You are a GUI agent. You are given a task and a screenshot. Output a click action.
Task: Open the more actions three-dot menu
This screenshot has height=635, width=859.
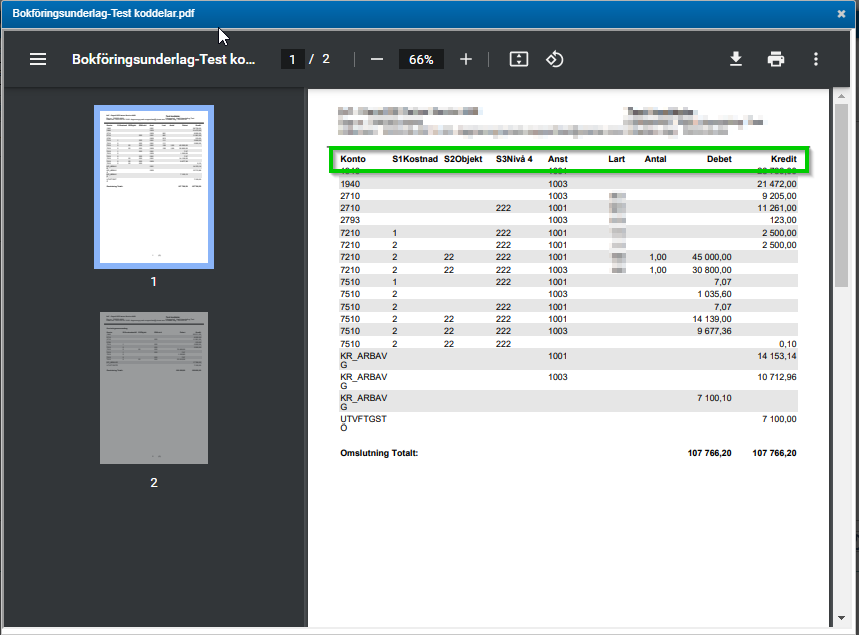tap(816, 59)
